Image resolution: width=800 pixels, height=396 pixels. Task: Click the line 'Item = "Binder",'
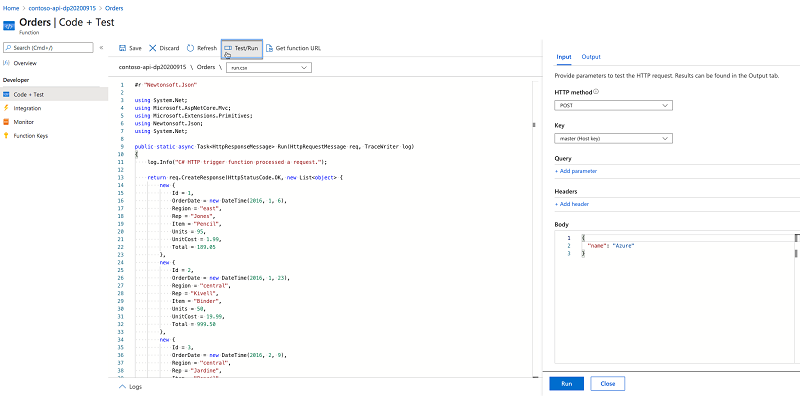coord(197,302)
